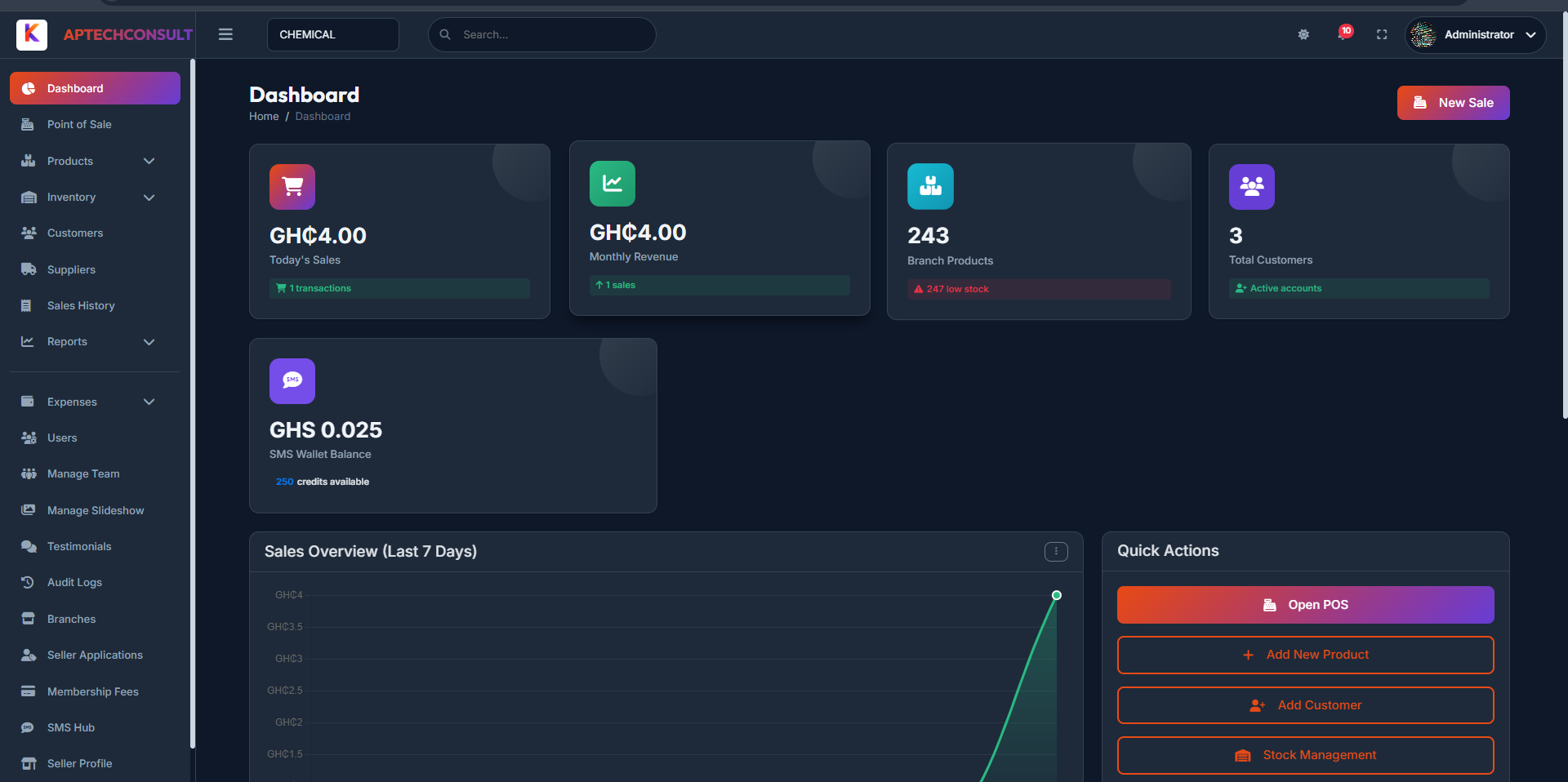This screenshot has height=782, width=1568.
Task: Open Membership Fees from the sidebar
Action: [95, 691]
